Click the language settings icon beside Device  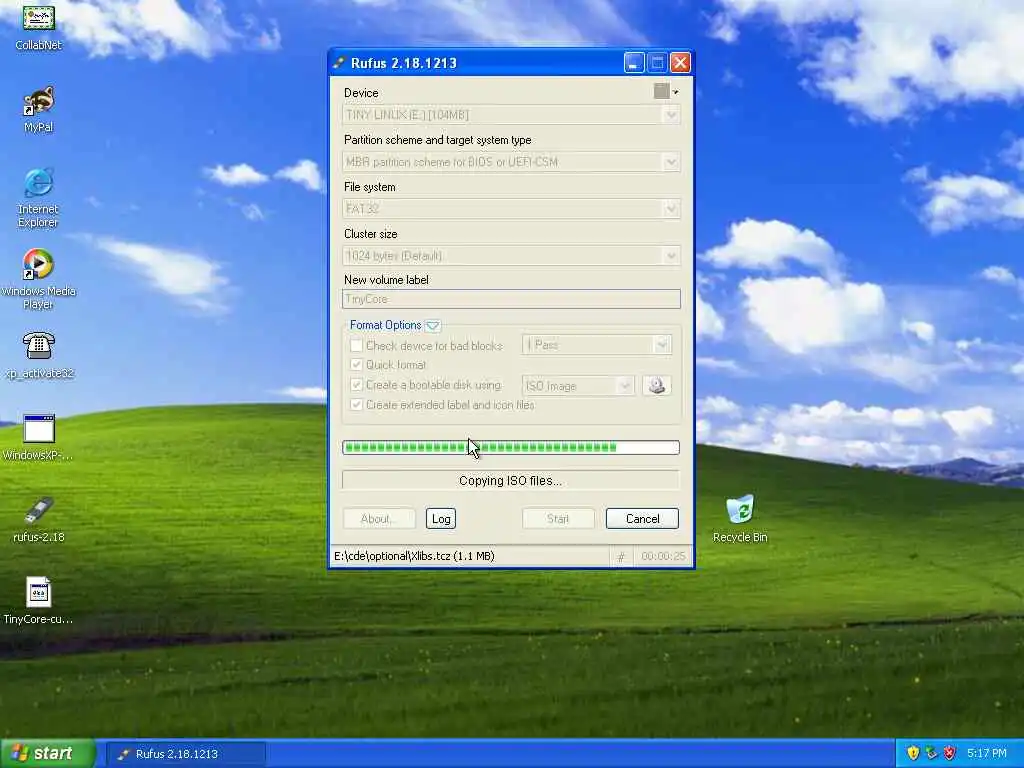665,91
